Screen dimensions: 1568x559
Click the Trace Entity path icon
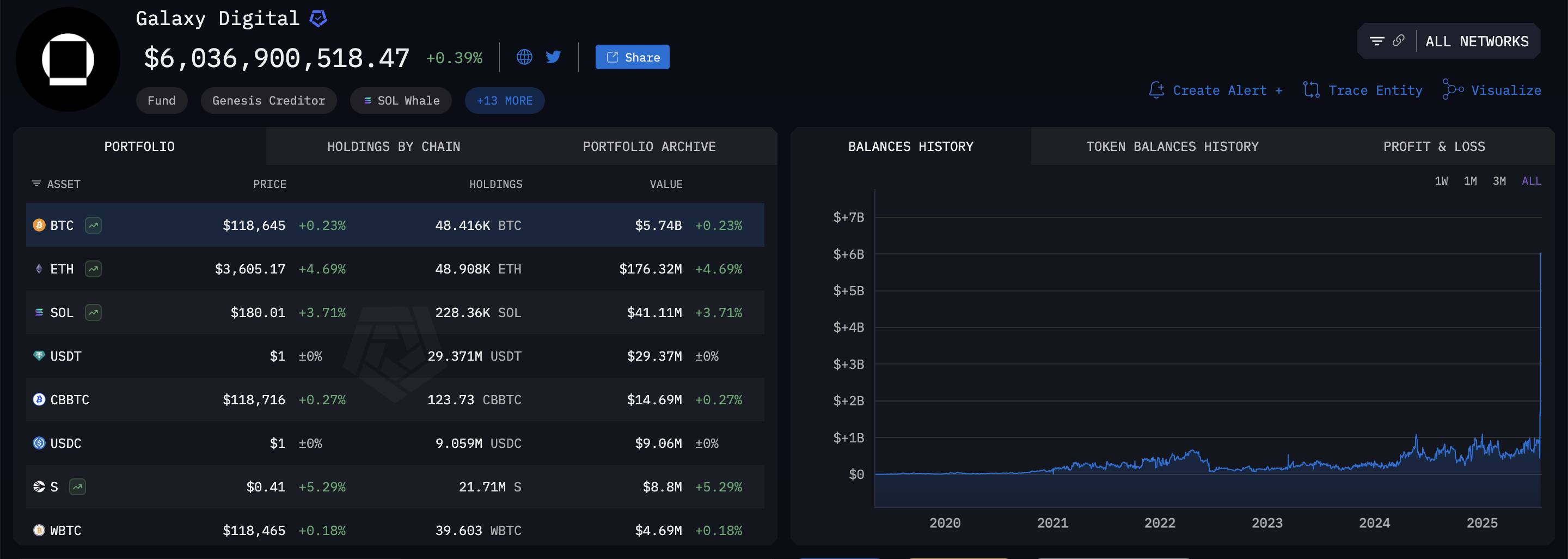pos(1311,90)
